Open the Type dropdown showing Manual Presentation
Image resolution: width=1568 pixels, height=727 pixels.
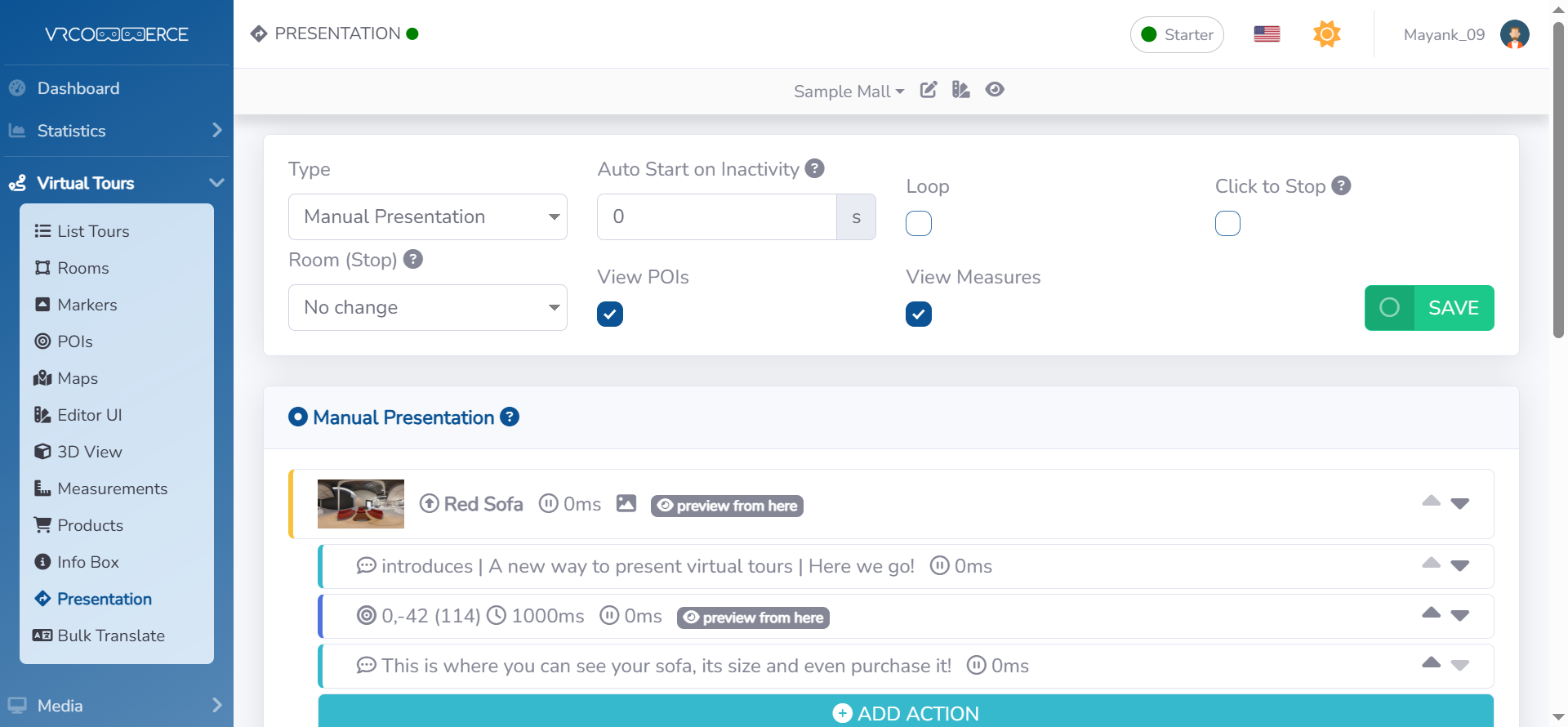pos(427,217)
